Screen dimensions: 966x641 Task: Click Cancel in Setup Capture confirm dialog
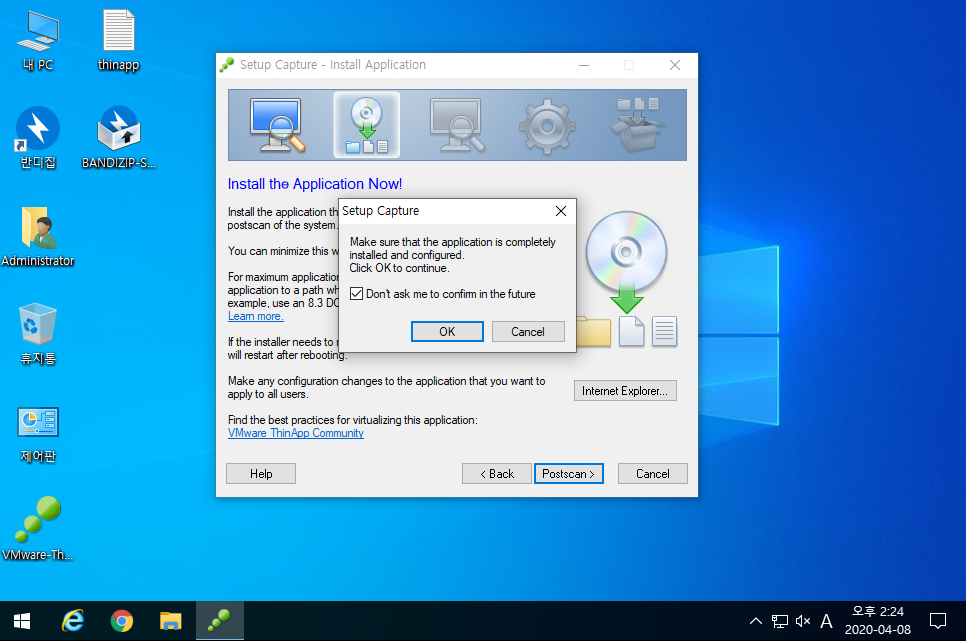point(528,332)
